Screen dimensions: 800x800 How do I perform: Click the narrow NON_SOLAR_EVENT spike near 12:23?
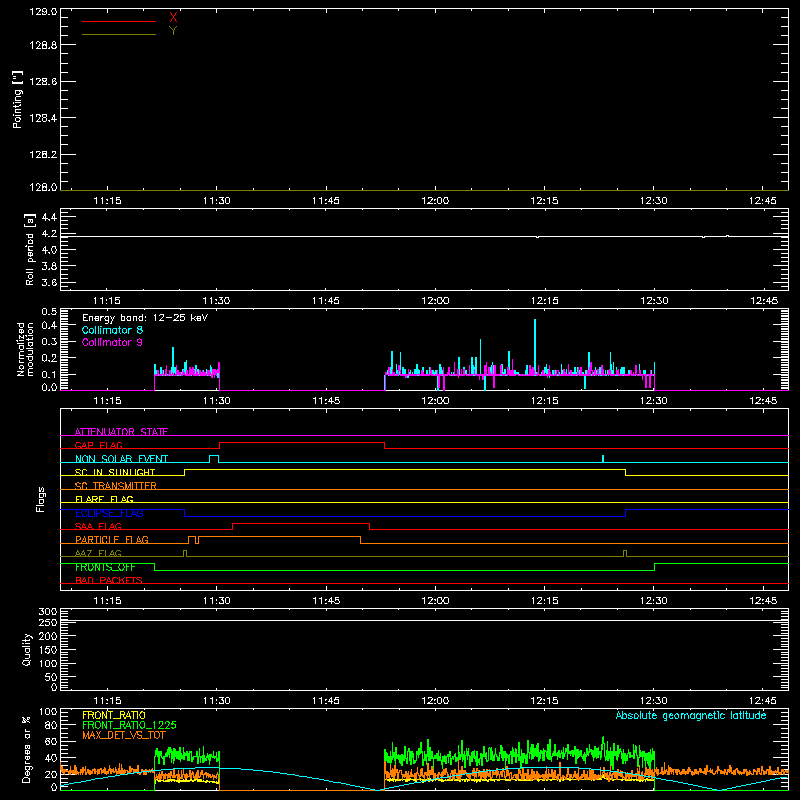[x=603, y=459]
